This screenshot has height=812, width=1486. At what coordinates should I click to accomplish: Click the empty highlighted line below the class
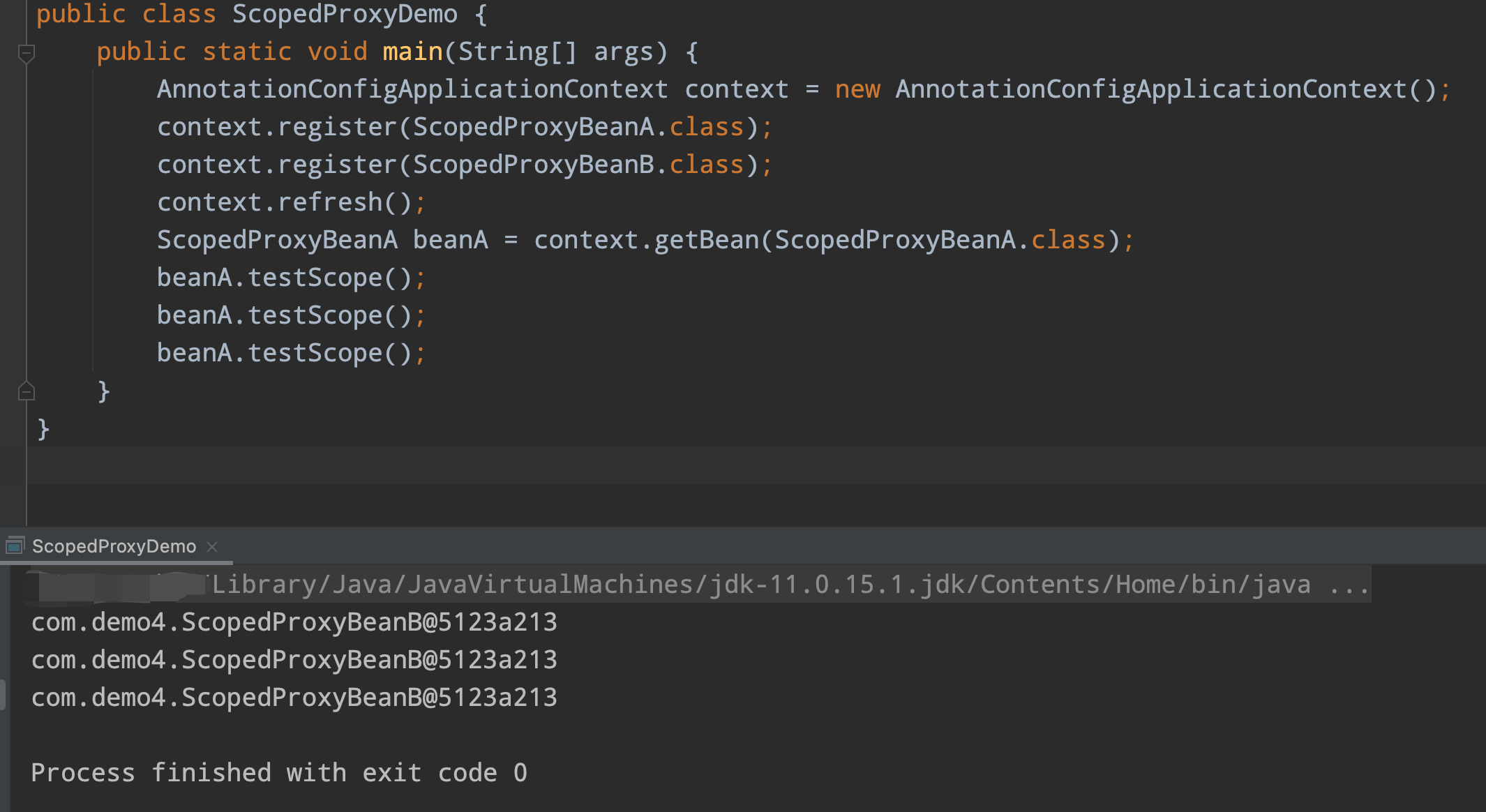coord(698,465)
